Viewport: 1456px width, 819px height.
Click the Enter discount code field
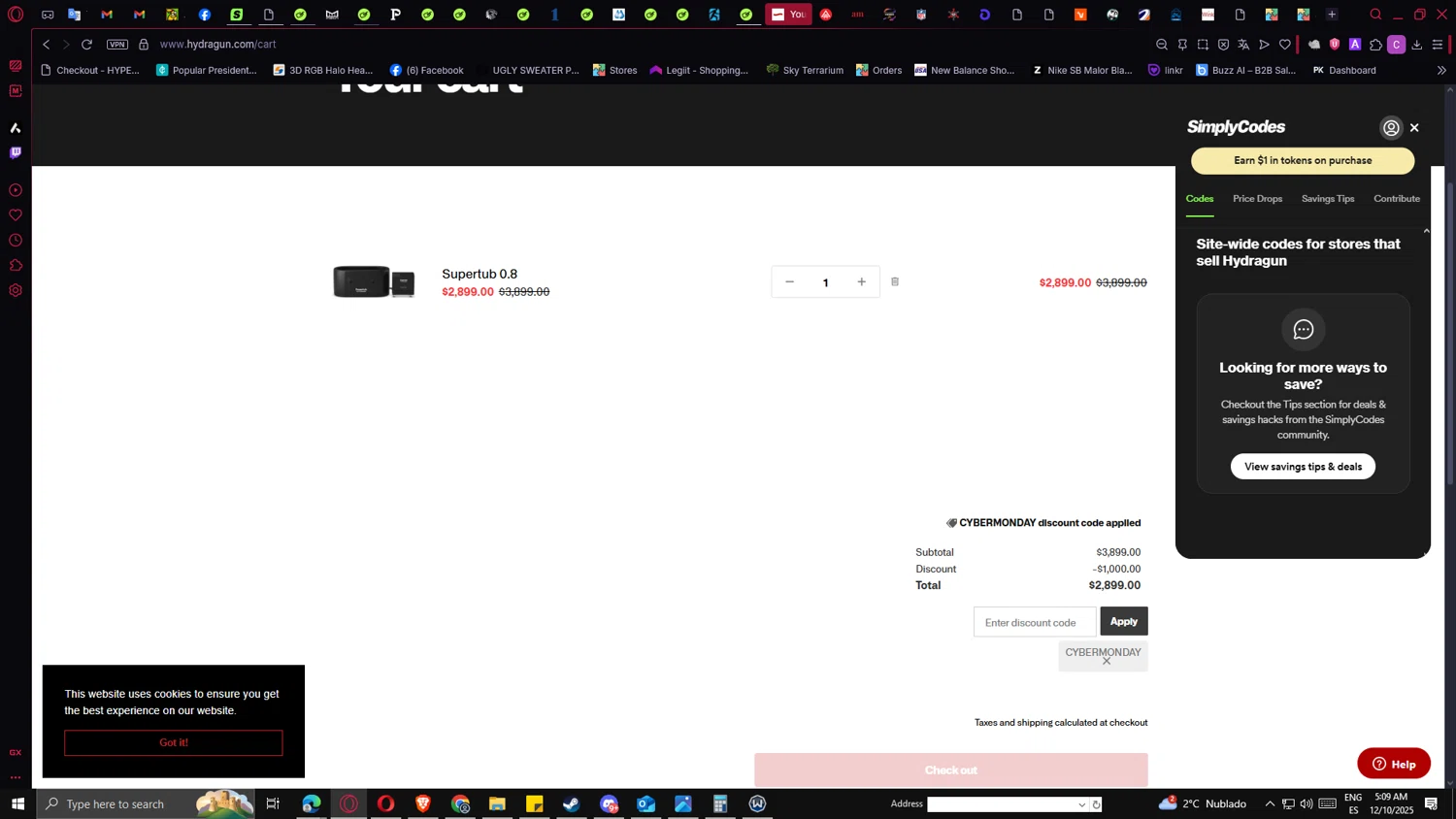click(x=1035, y=622)
